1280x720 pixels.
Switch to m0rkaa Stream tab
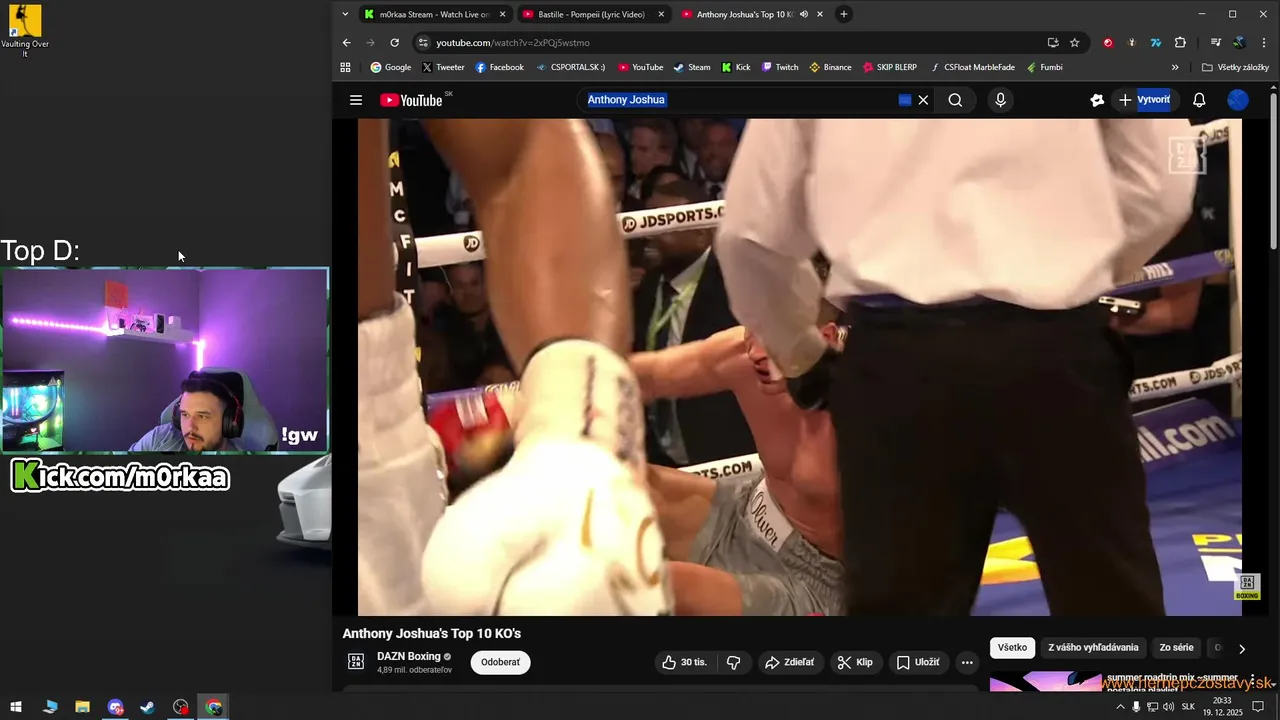pyautogui.click(x=435, y=14)
